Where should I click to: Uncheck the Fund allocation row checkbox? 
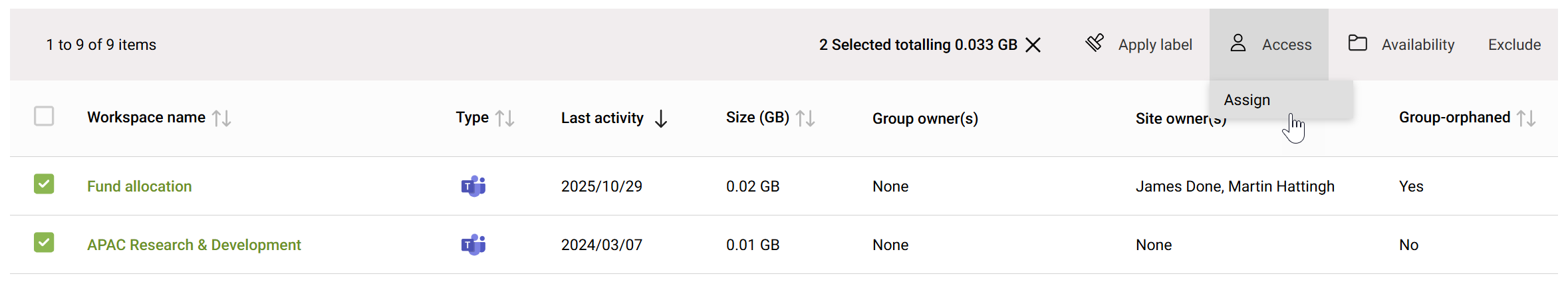click(44, 184)
